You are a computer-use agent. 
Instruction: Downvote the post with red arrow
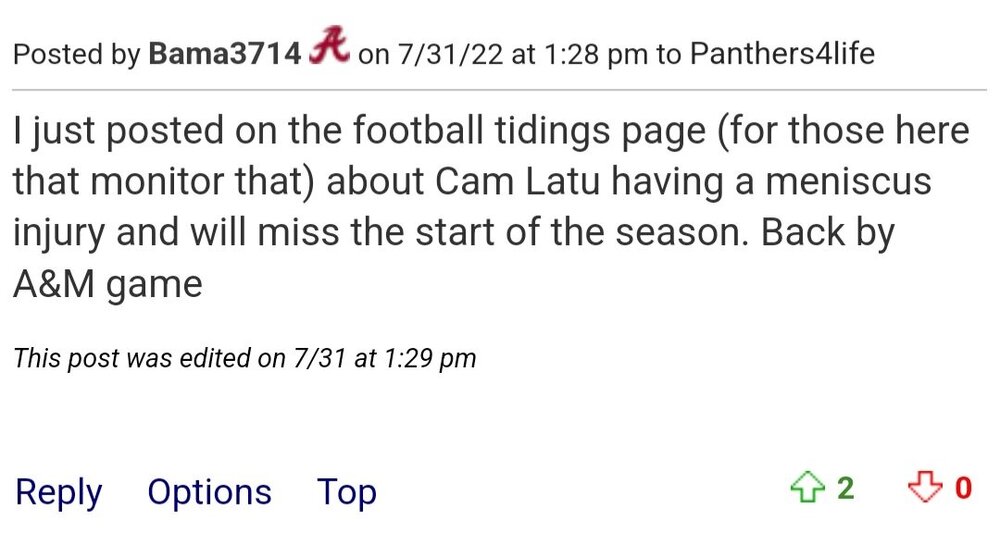click(924, 488)
